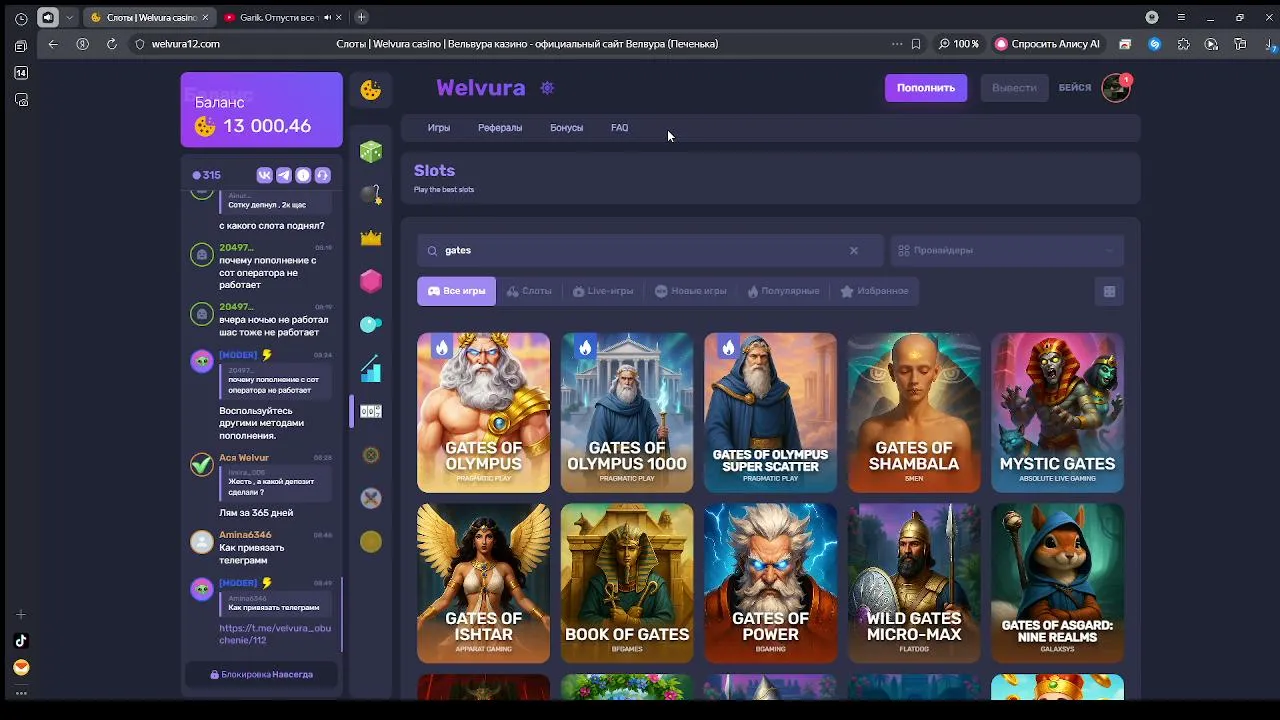
Task: Launch the Gates of Ishtar game
Action: click(483, 583)
